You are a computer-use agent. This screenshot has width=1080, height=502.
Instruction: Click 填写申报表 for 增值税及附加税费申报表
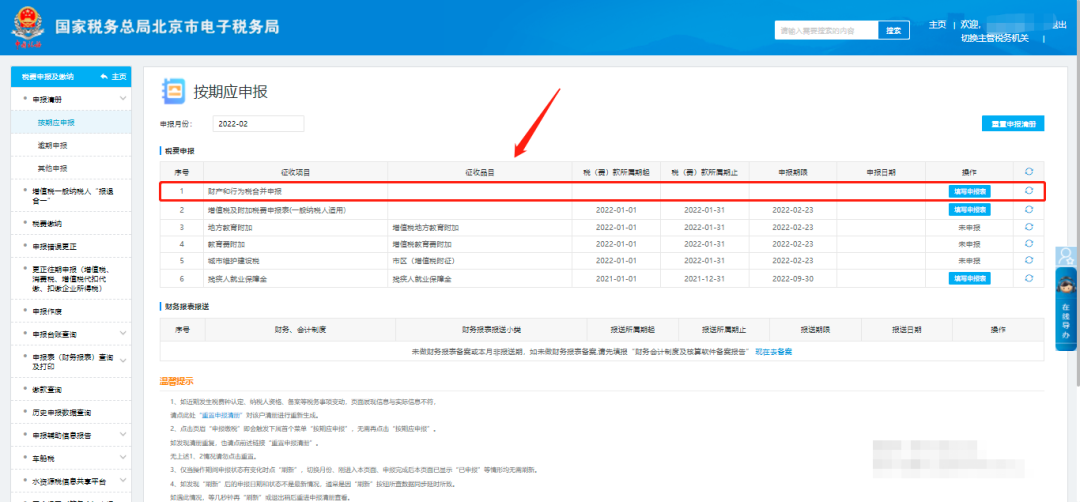(x=969, y=209)
